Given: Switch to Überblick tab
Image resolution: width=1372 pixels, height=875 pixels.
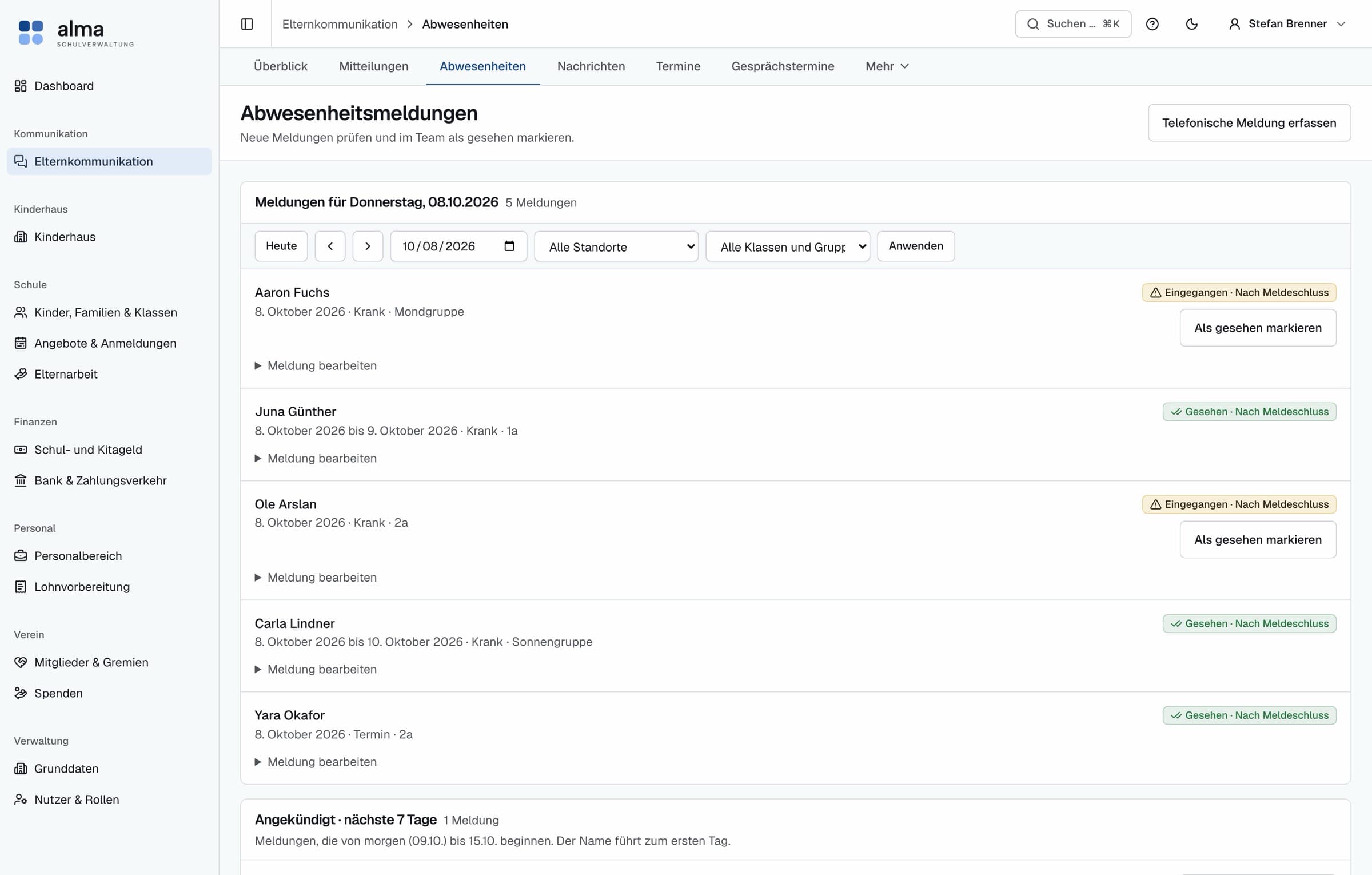Looking at the screenshot, I should click(x=281, y=66).
